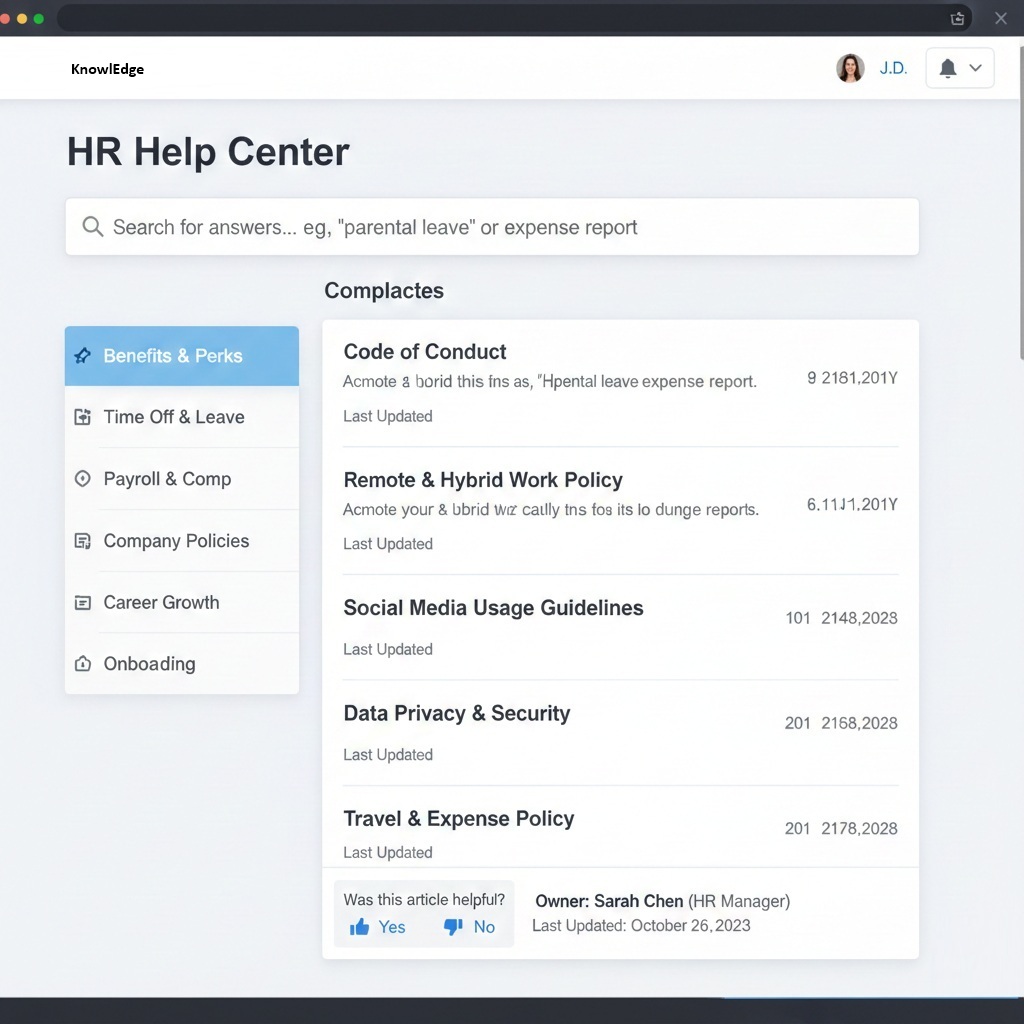
Task: Click the pin icon beside Benefits & Perks
Action: pyautogui.click(x=83, y=356)
